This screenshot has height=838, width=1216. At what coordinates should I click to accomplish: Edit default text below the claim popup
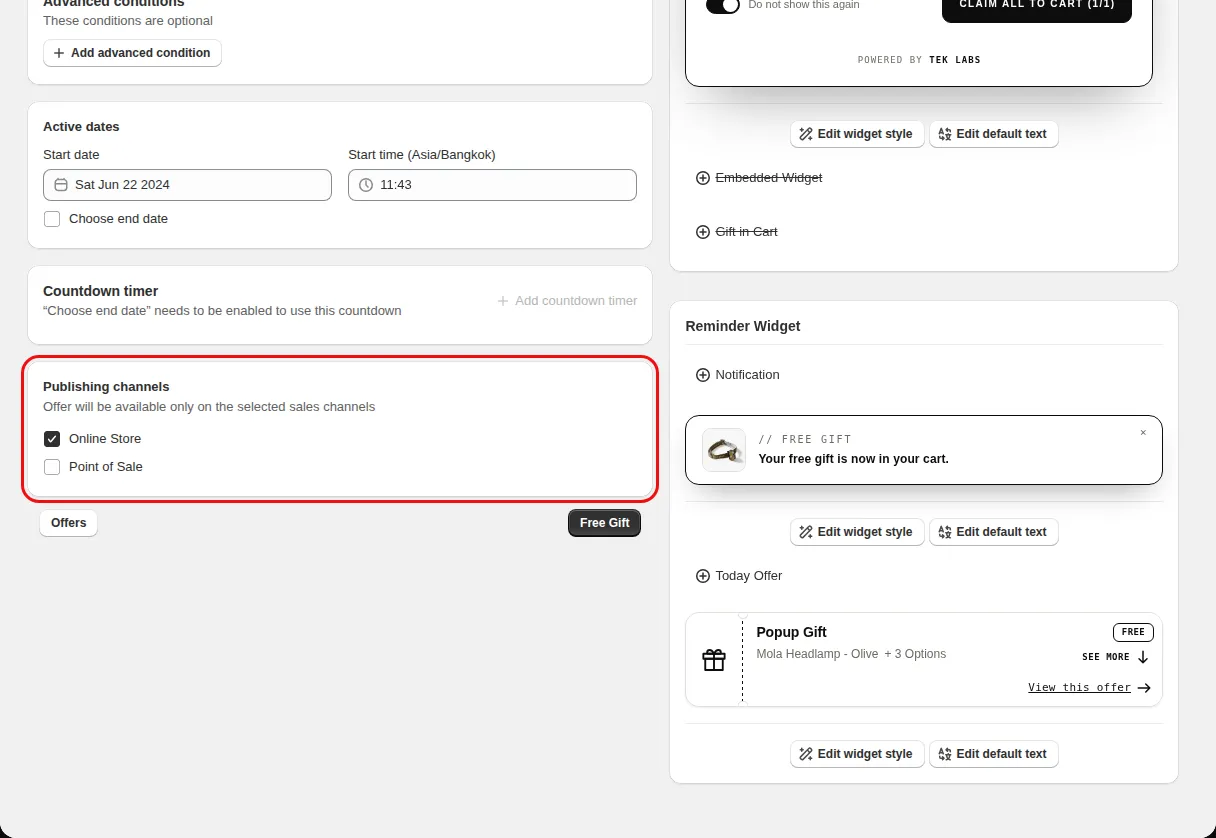pos(994,134)
